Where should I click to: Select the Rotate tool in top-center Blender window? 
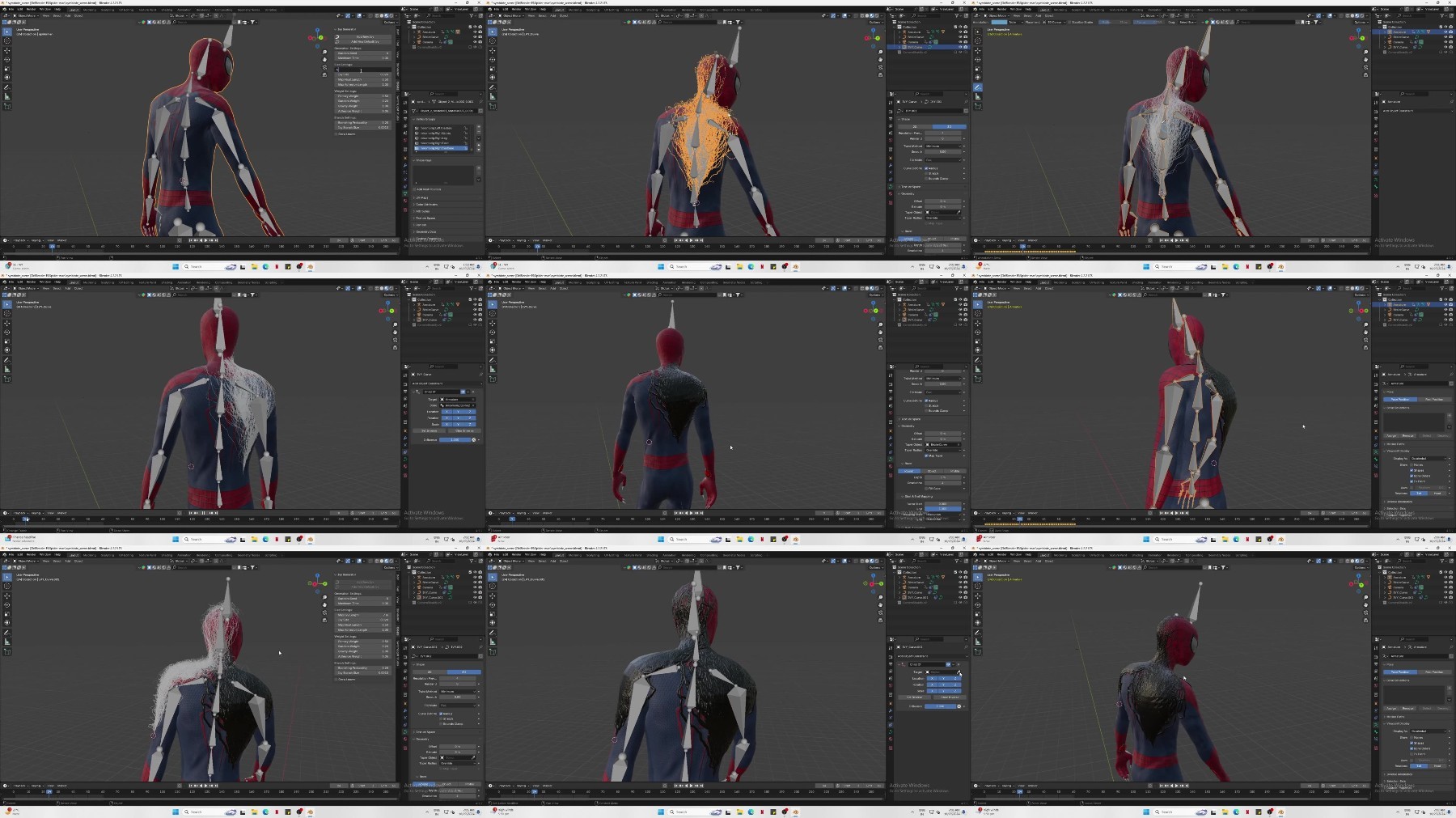(493, 59)
